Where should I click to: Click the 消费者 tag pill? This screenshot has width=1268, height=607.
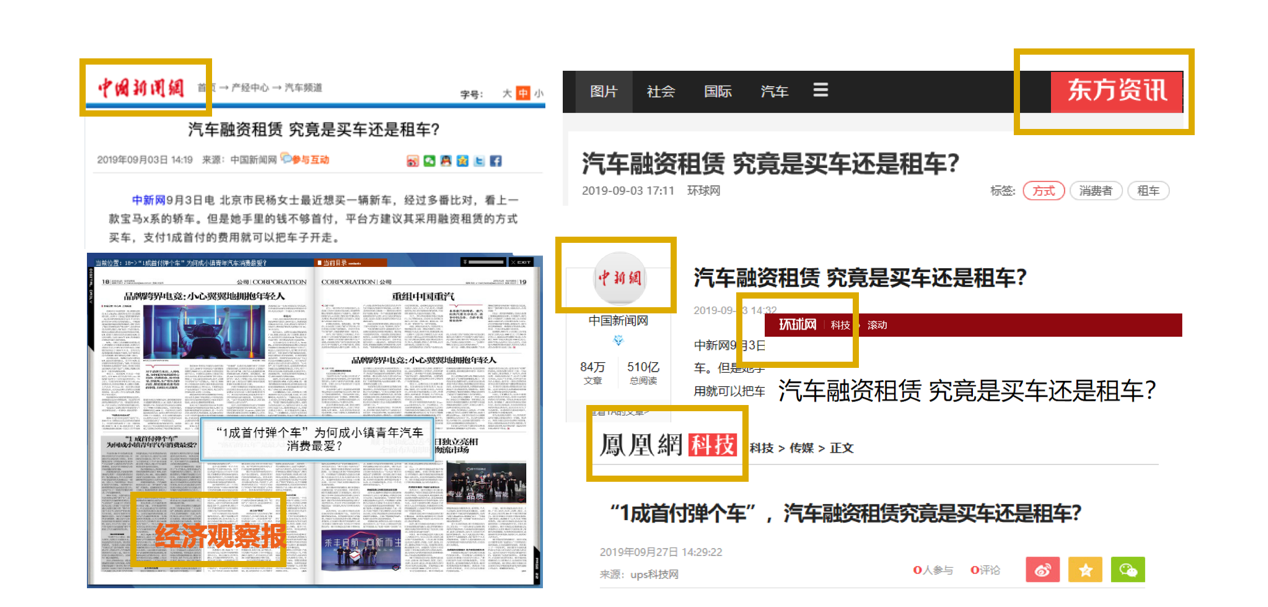pos(1095,191)
